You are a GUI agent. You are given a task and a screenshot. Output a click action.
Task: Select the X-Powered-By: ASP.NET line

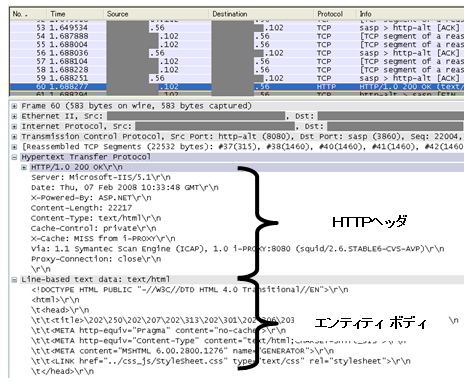coord(91,198)
